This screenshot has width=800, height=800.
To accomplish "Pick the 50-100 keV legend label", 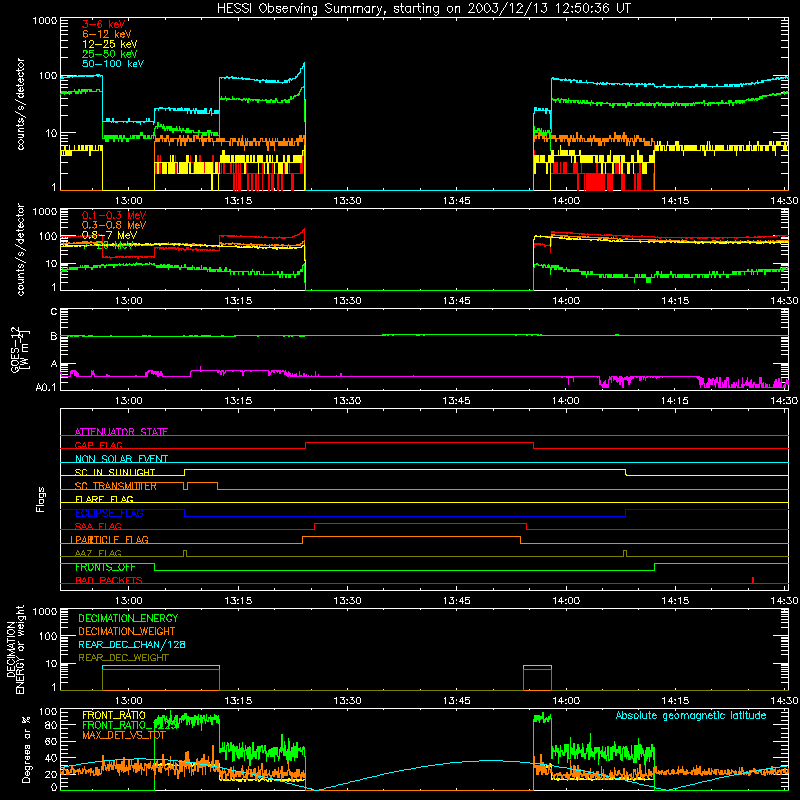I will pos(113,64).
